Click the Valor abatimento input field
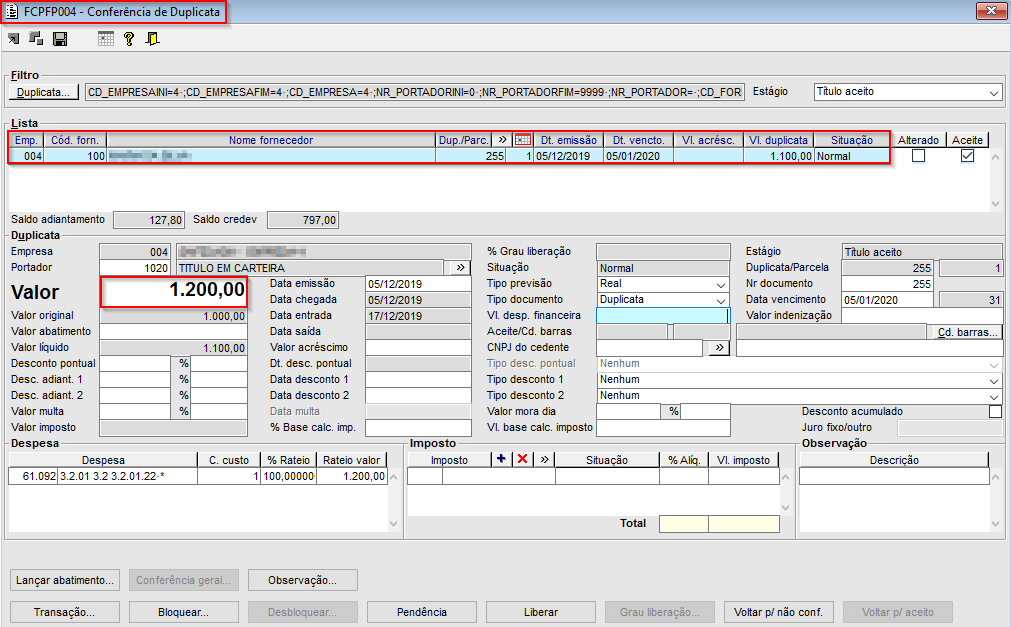The width and height of the screenshot is (1011, 627). pos(173,332)
